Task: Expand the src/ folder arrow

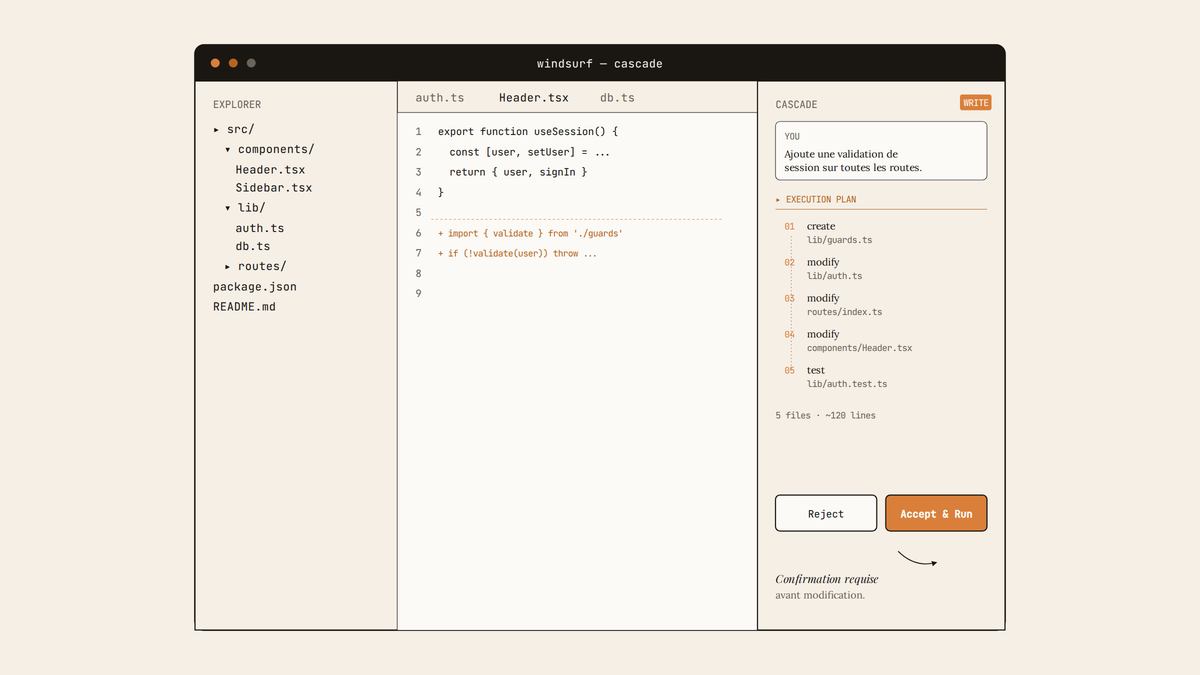Action: pyautogui.click(x=217, y=130)
